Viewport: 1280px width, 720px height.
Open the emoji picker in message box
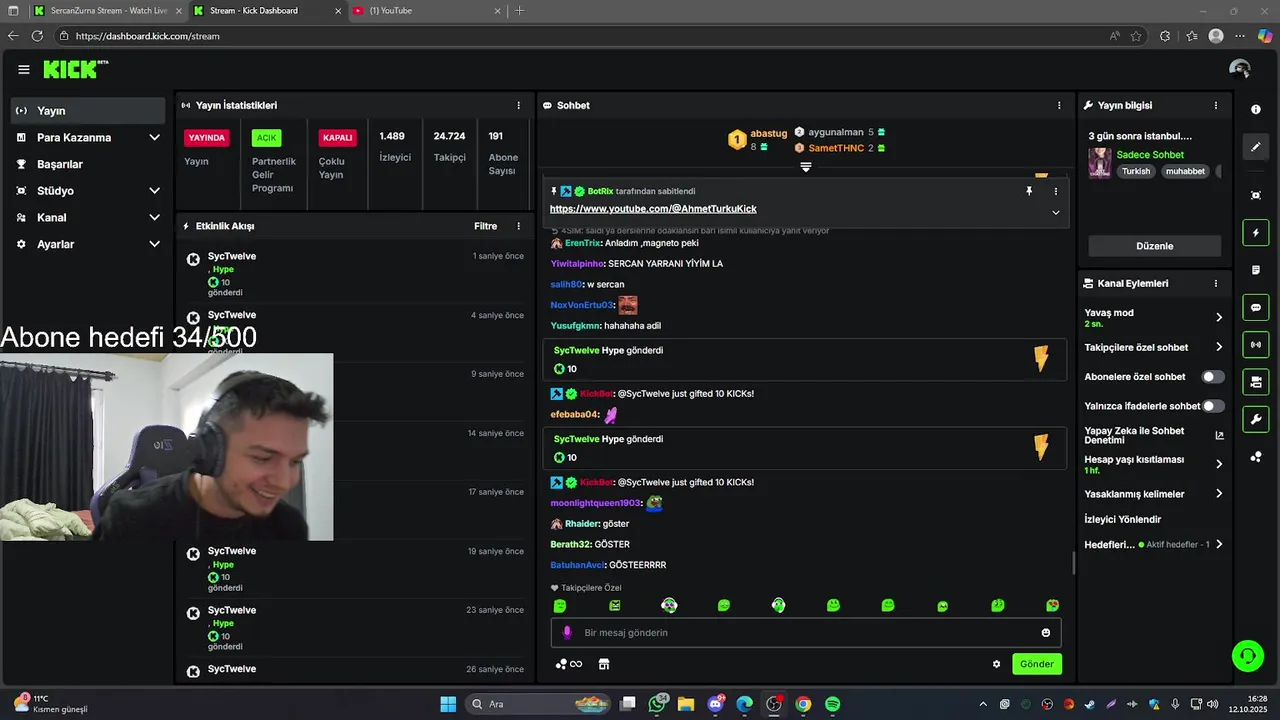point(1046,633)
